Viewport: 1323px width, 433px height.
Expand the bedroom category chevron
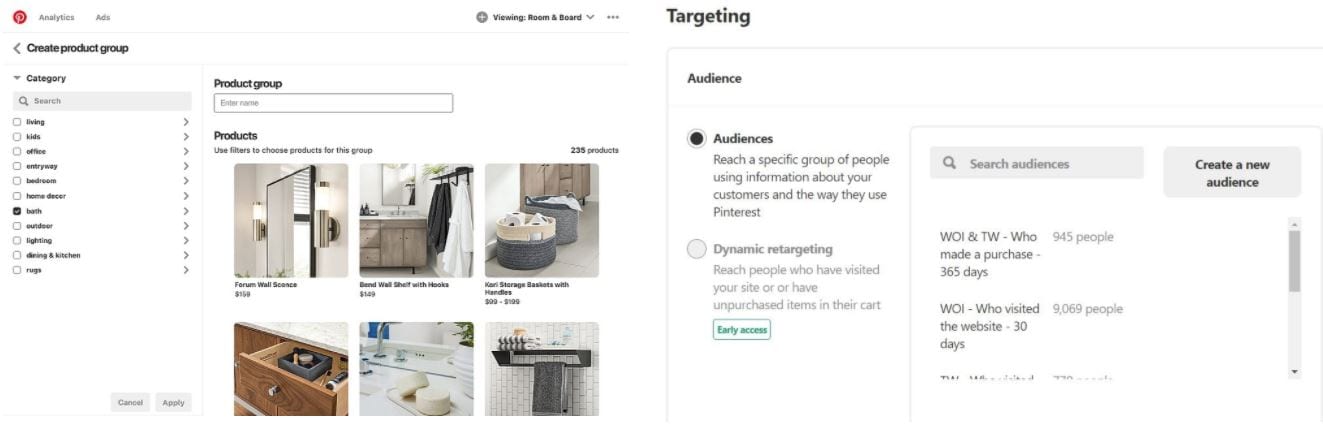point(186,181)
